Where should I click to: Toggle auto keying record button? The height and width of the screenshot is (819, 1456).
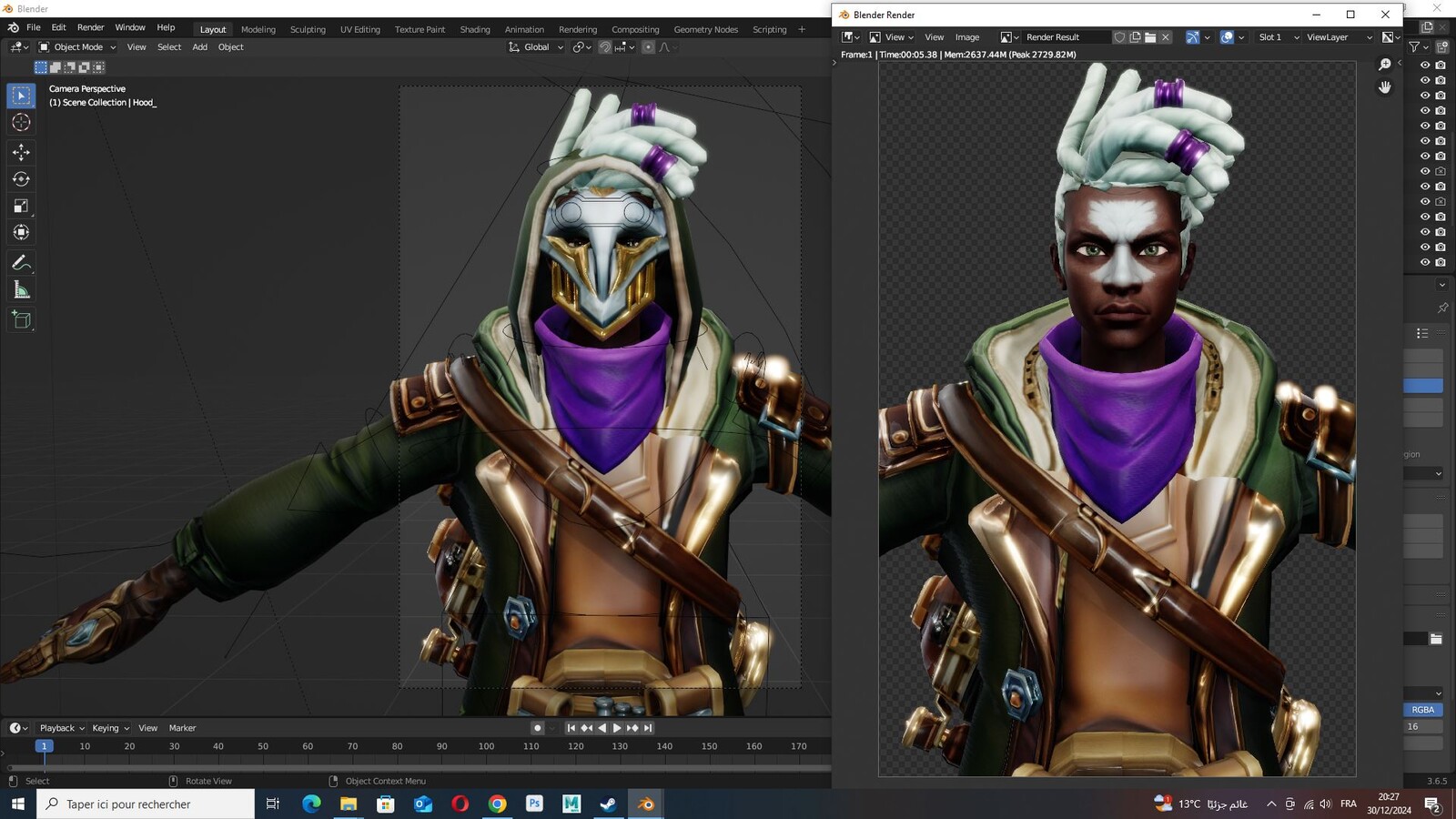pyautogui.click(x=538, y=728)
